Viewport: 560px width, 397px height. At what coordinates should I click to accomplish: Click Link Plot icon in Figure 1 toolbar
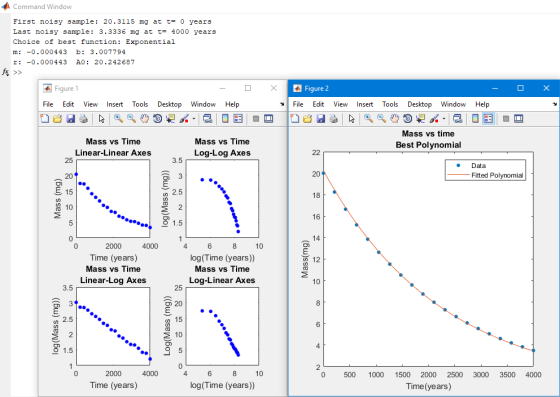208,119
